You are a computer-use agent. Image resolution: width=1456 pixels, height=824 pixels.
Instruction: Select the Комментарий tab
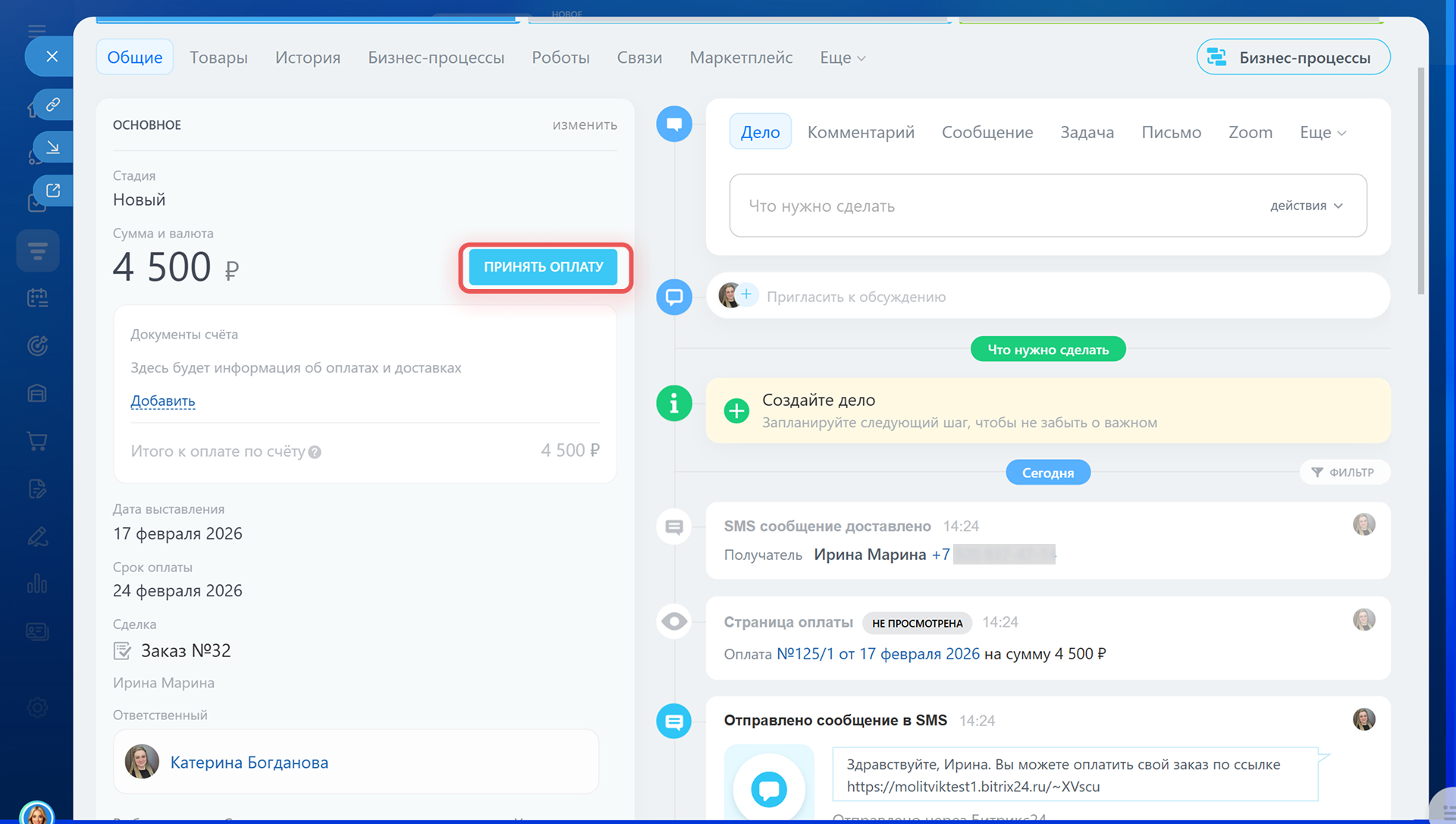(860, 132)
